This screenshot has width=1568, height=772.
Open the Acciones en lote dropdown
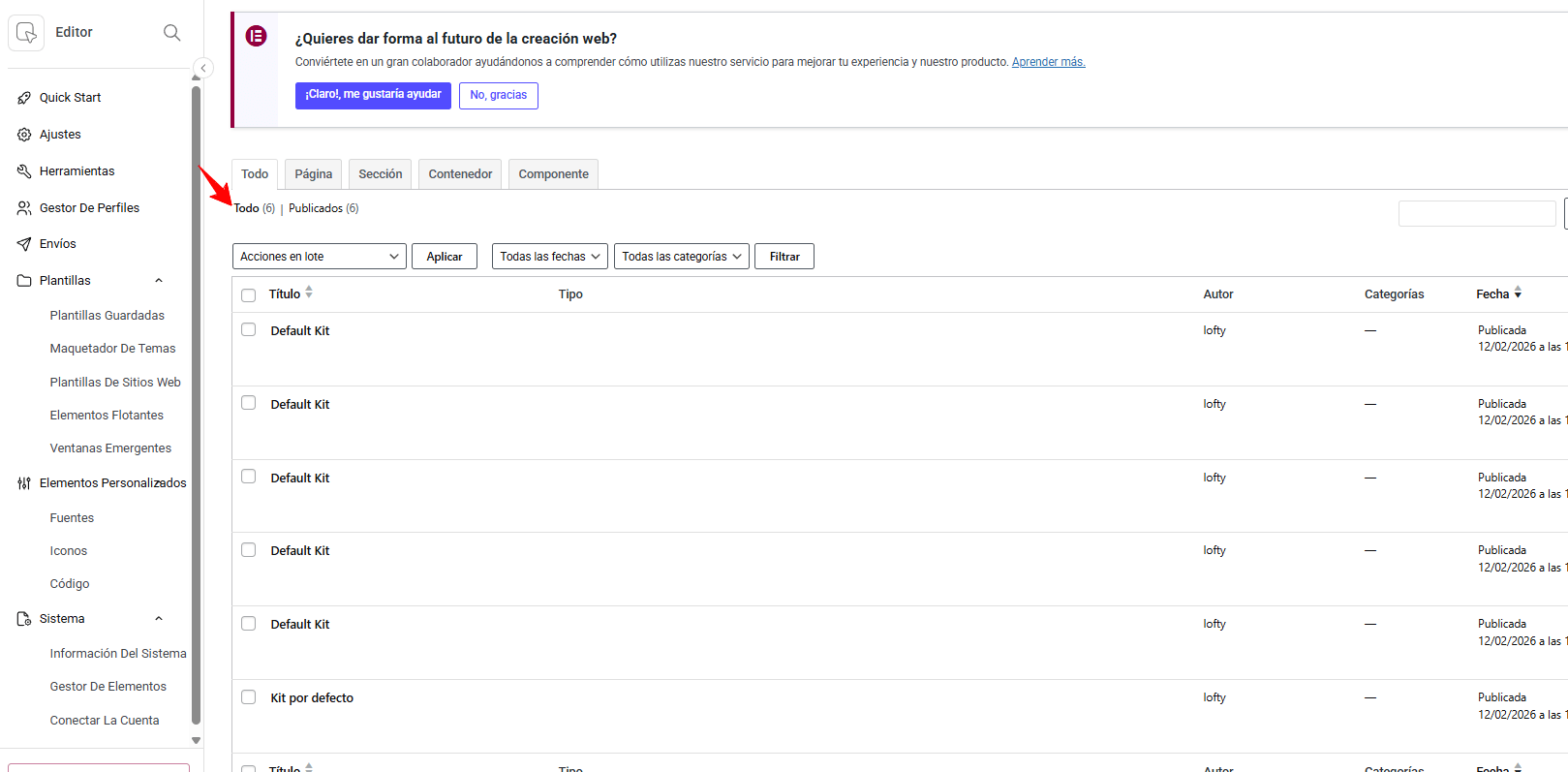[319, 257]
